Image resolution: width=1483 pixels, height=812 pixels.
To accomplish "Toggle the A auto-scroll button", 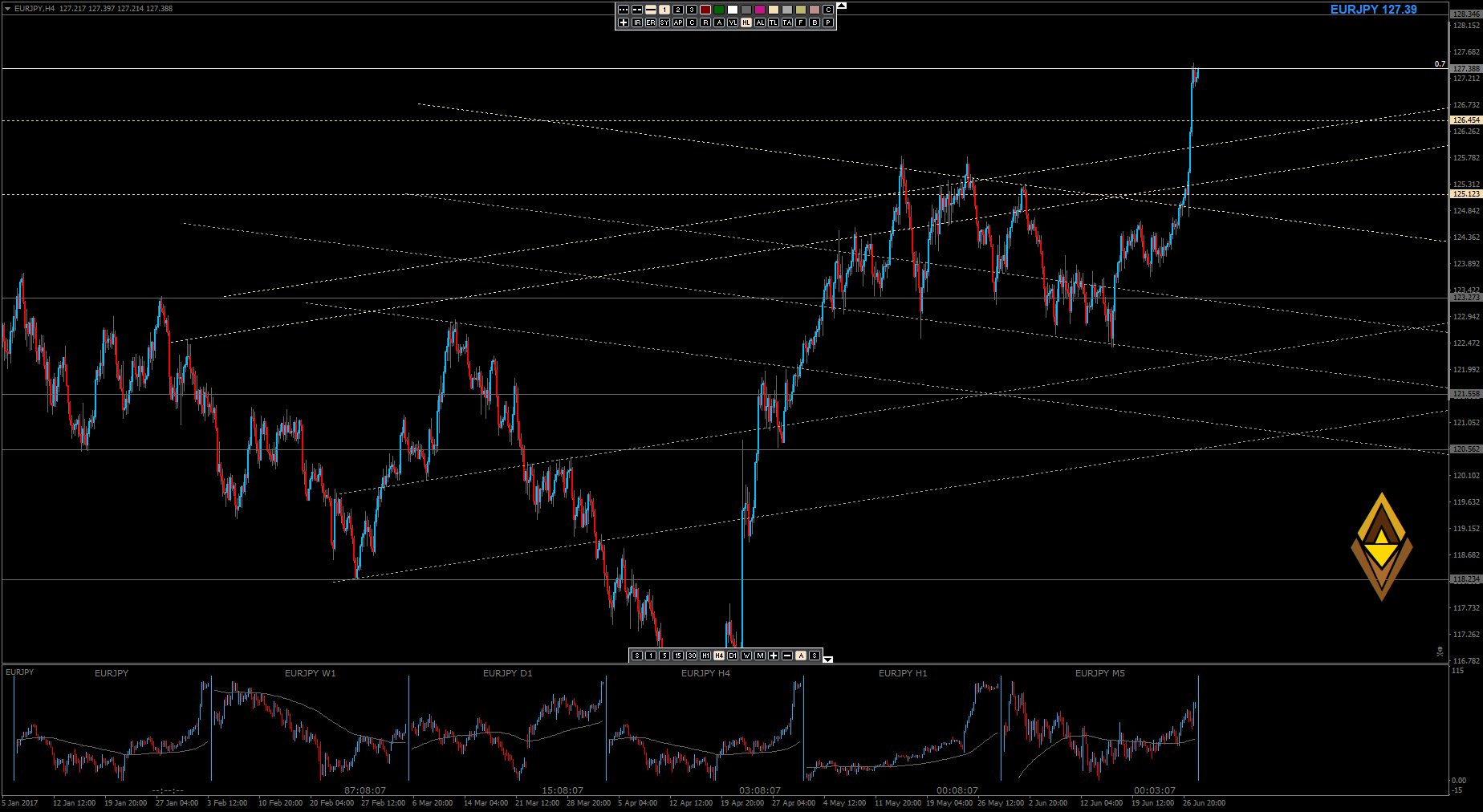I will tap(801, 656).
